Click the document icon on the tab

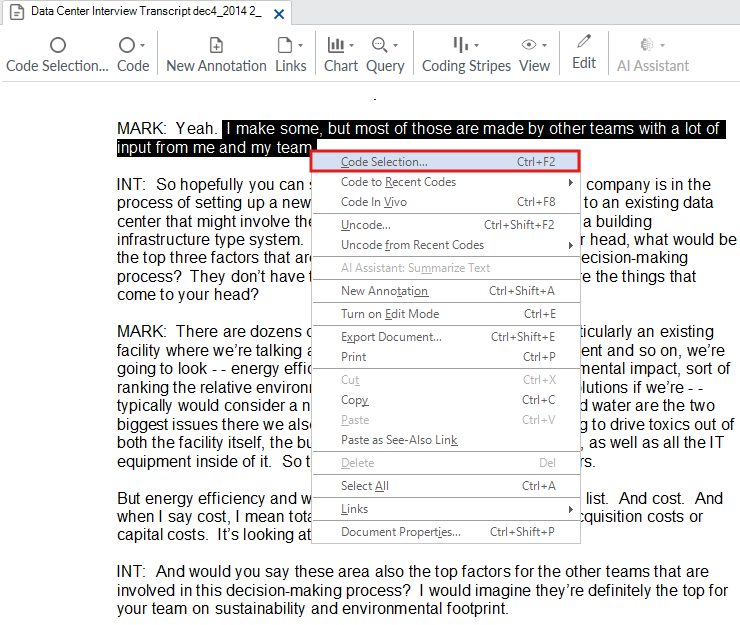click(x=17, y=12)
